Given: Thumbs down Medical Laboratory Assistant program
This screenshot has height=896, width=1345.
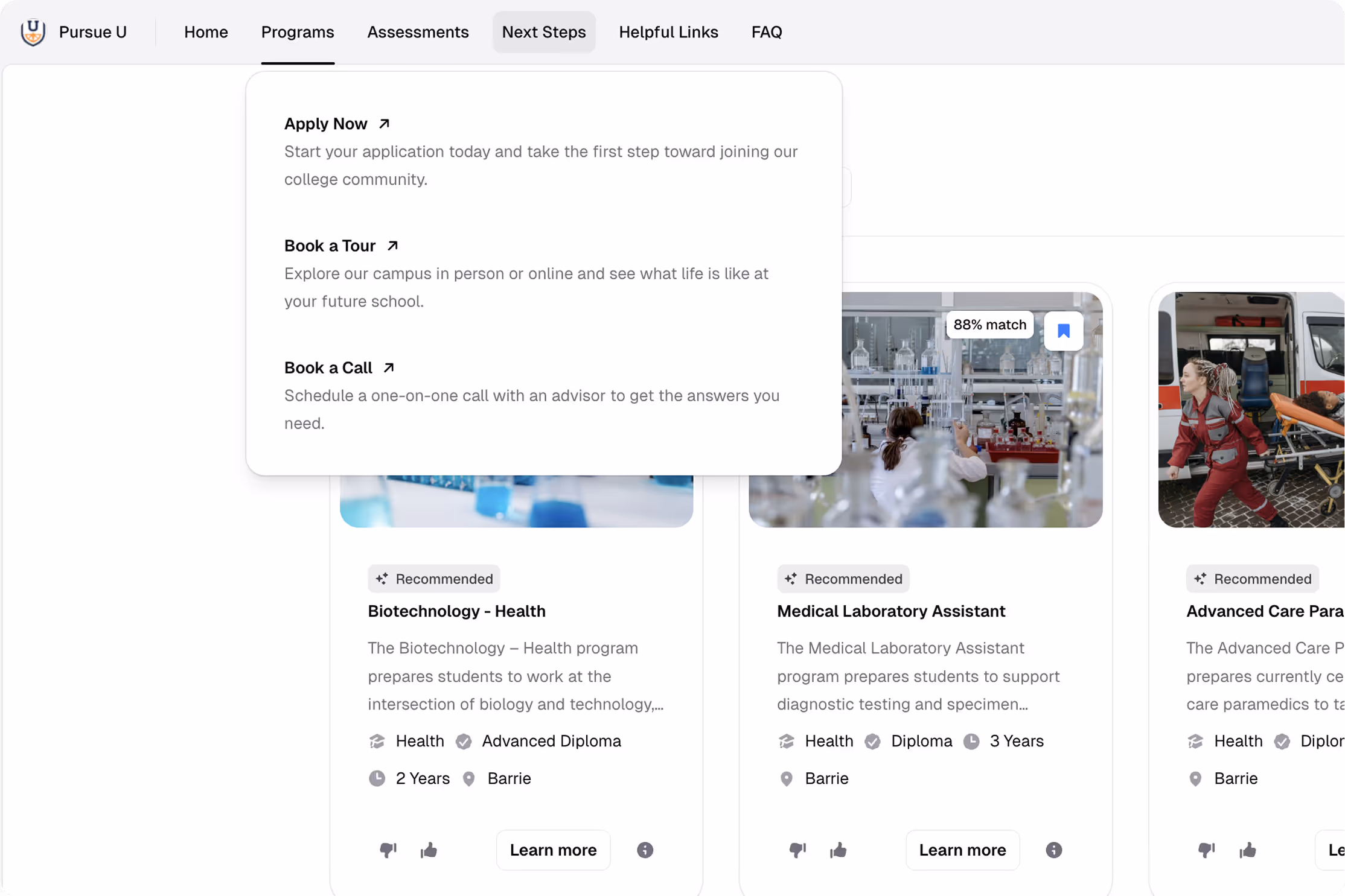Looking at the screenshot, I should tap(797, 850).
